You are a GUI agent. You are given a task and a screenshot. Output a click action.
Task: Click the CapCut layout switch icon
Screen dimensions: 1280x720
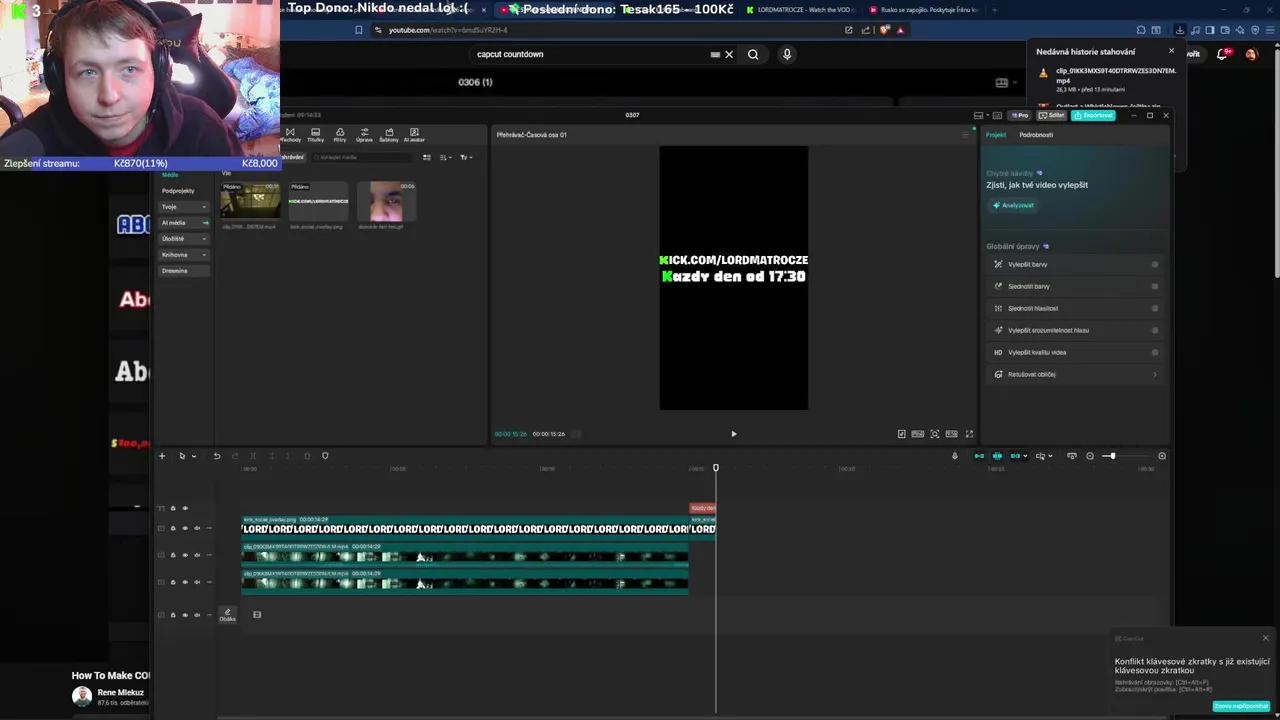coord(978,115)
